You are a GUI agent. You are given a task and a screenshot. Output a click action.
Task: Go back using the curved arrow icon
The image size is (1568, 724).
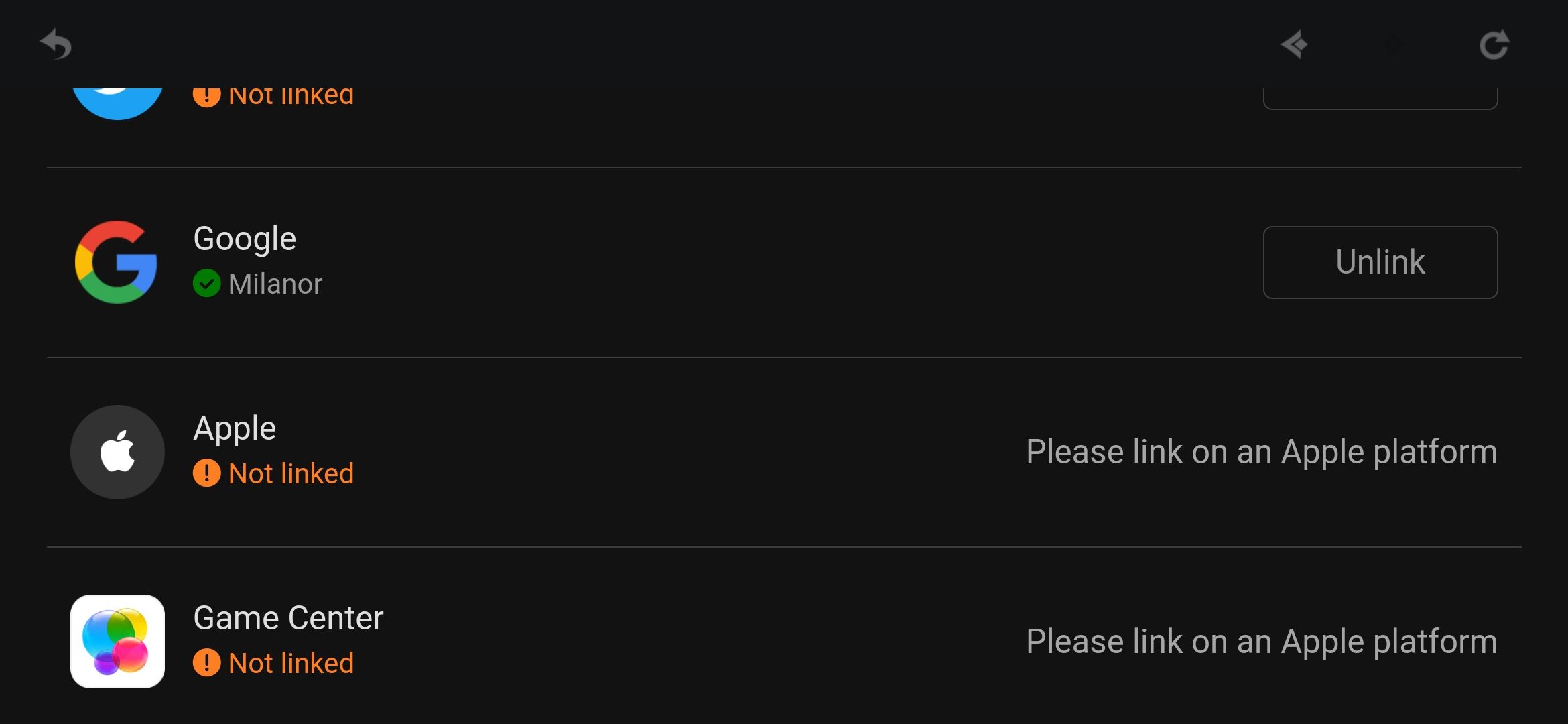[x=56, y=45]
